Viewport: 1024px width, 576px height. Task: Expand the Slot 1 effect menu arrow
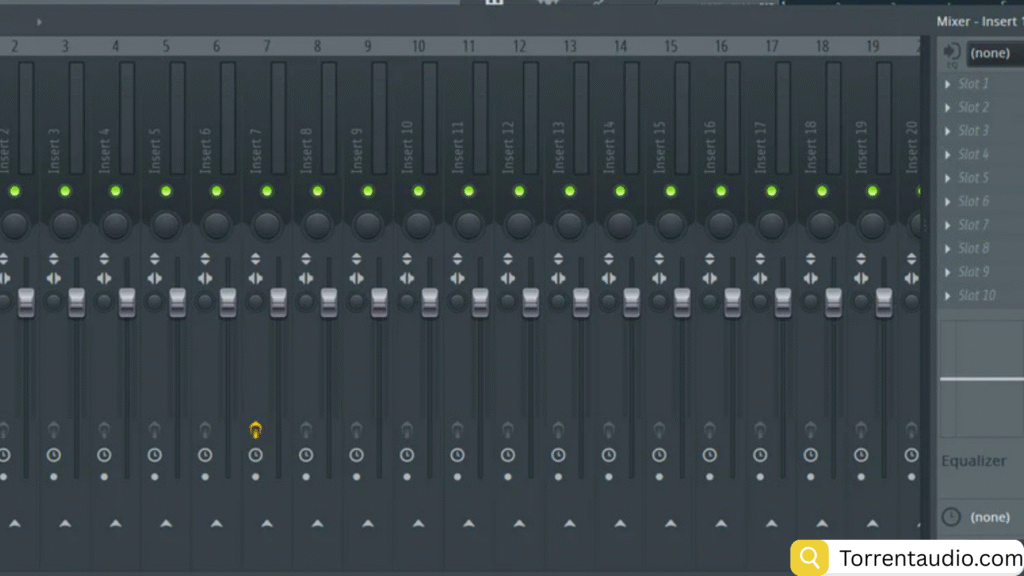pos(948,84)
